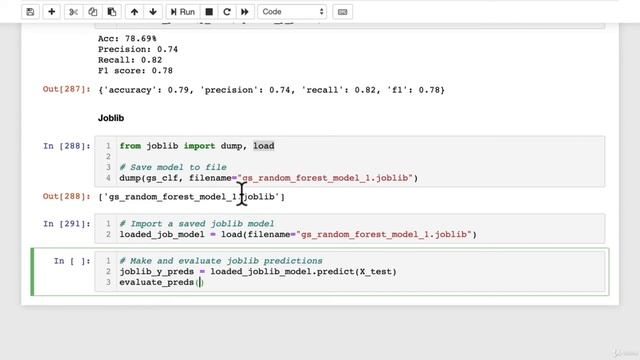640x360 pixels.
Task: Click the empty 'In [ ]:' prompt label
Action: pyautogui.click(x=72, y=261)
